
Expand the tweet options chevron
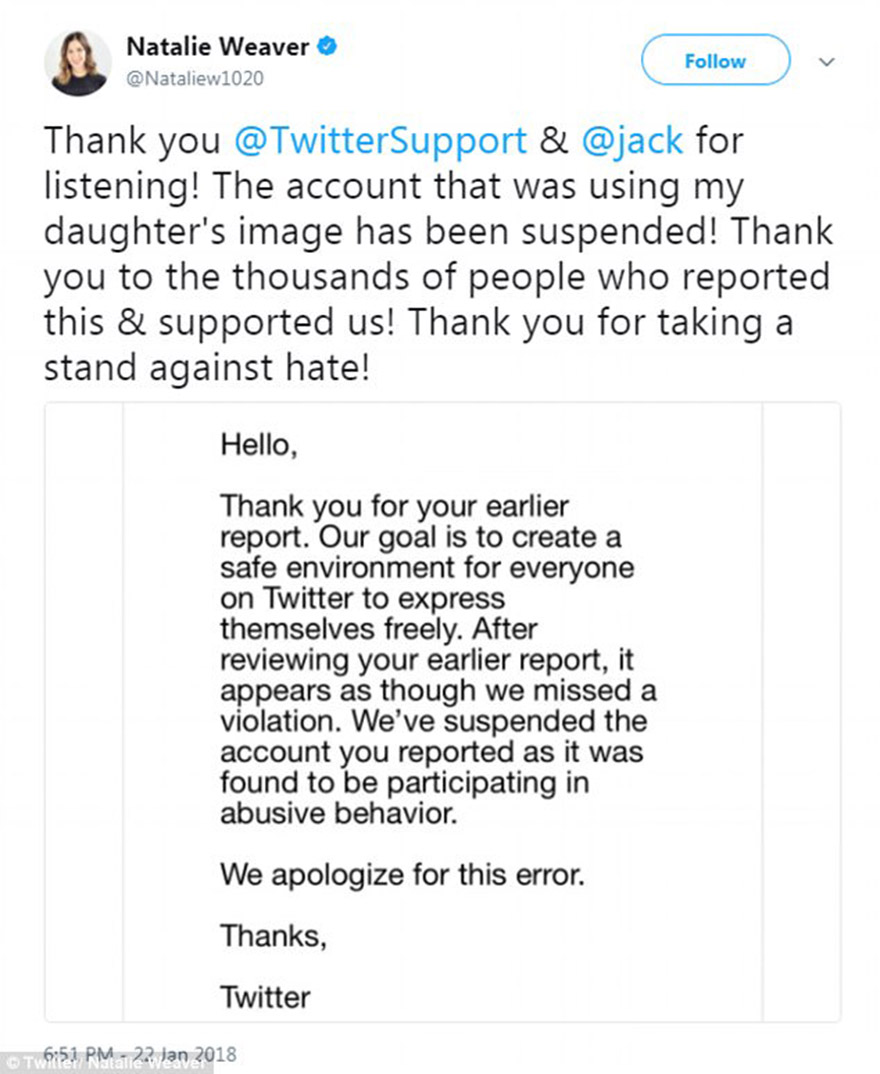(x=826, y=62)
